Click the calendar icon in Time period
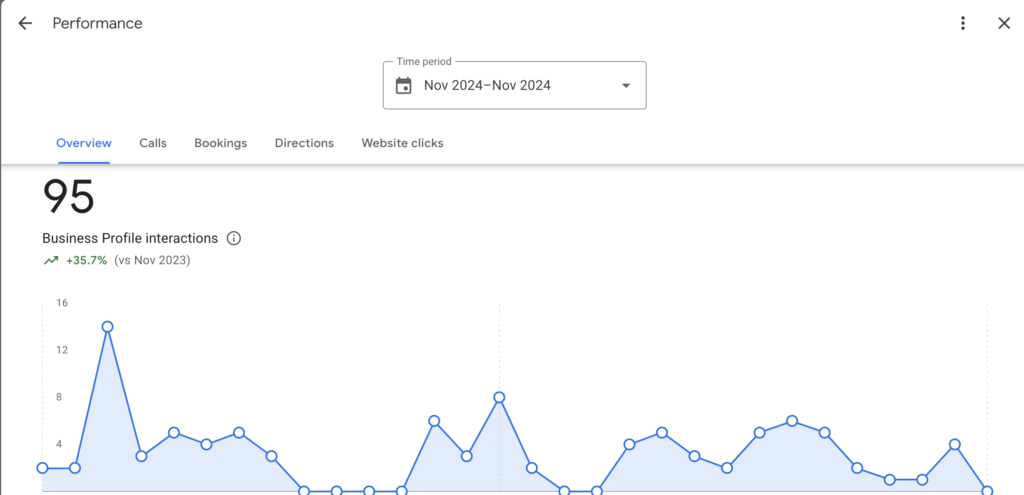This screenshot has height=495, width=1024. tap(404, 86)
